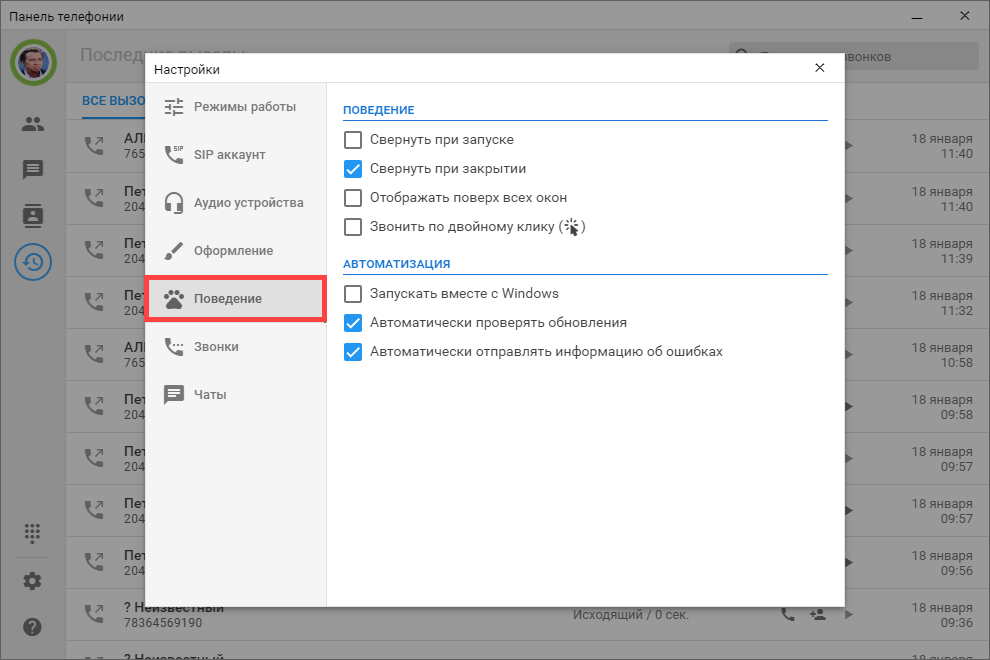Open the Режимы работы settings section
990x660 pixels.
click(235, 107)
